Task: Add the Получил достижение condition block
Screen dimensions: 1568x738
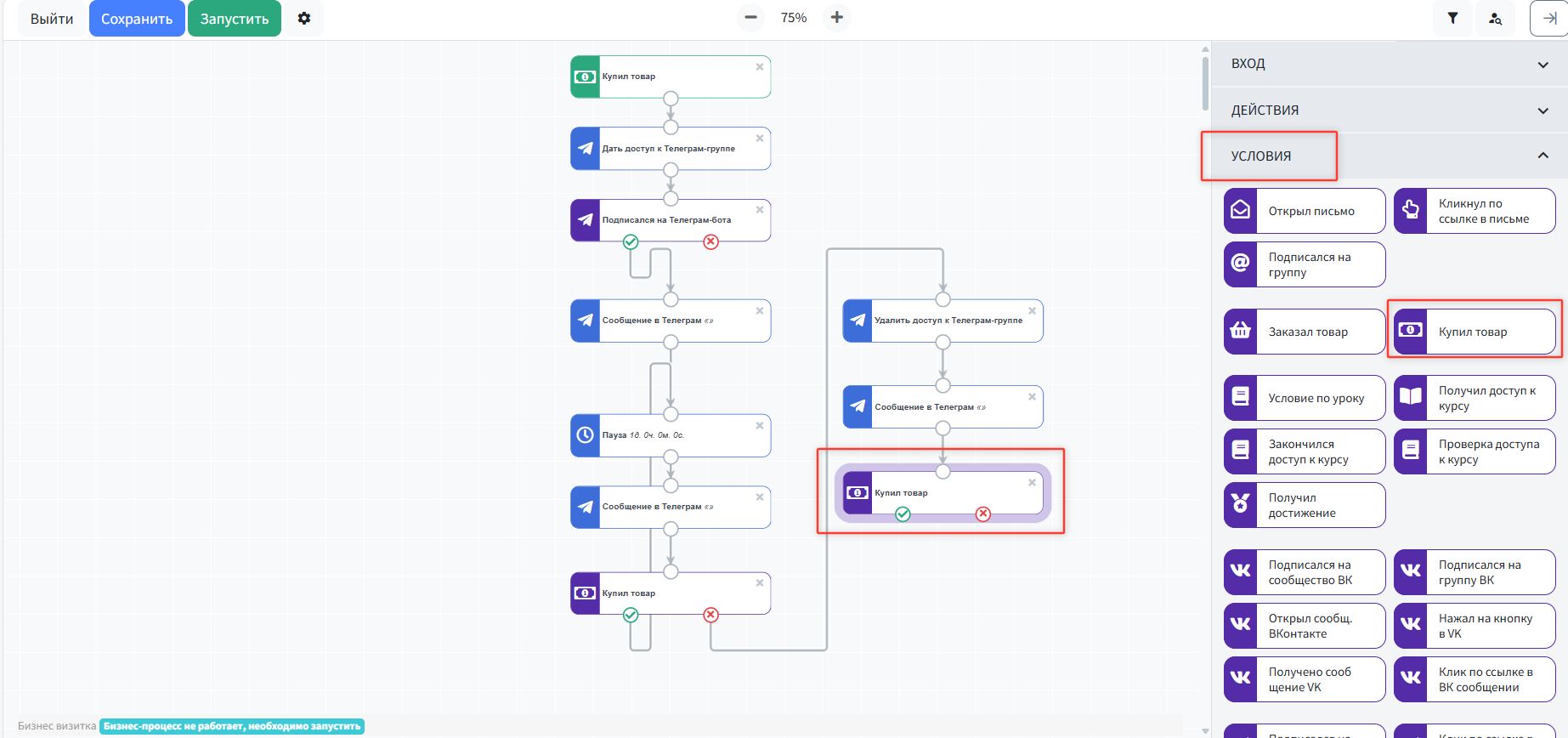Action: click(x=1305, y=505)
